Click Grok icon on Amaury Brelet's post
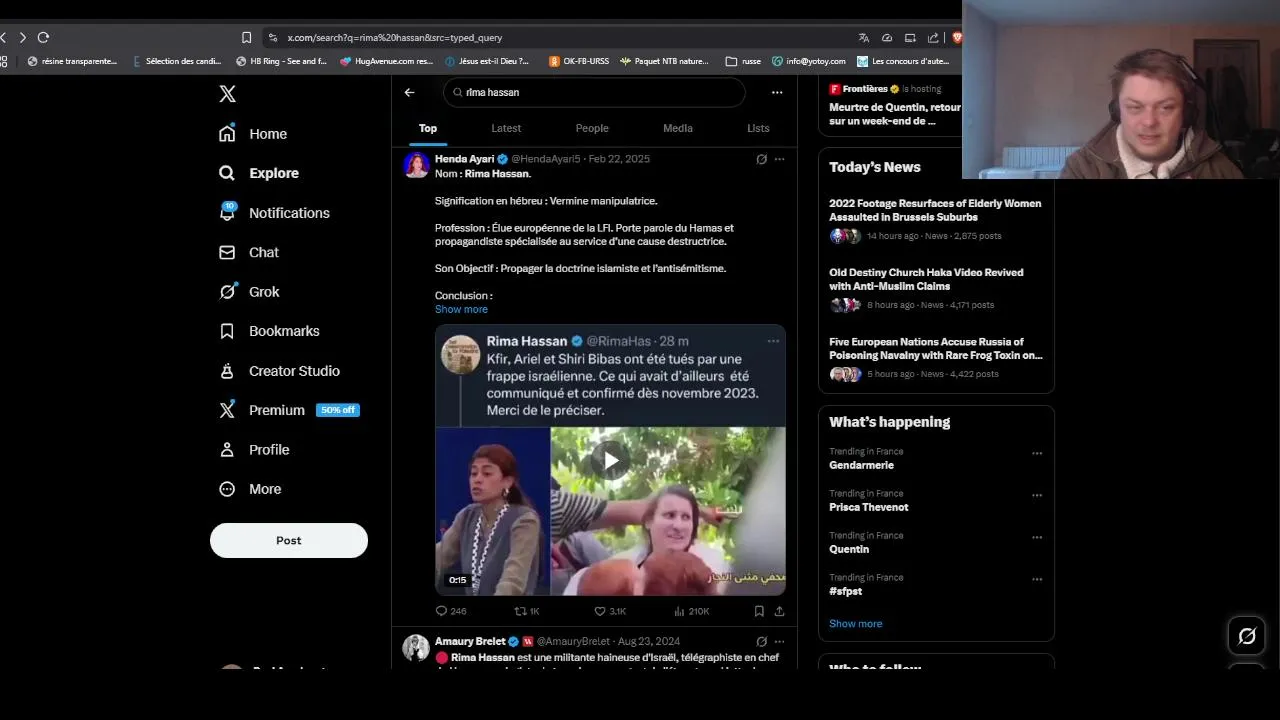 [761, 641]
